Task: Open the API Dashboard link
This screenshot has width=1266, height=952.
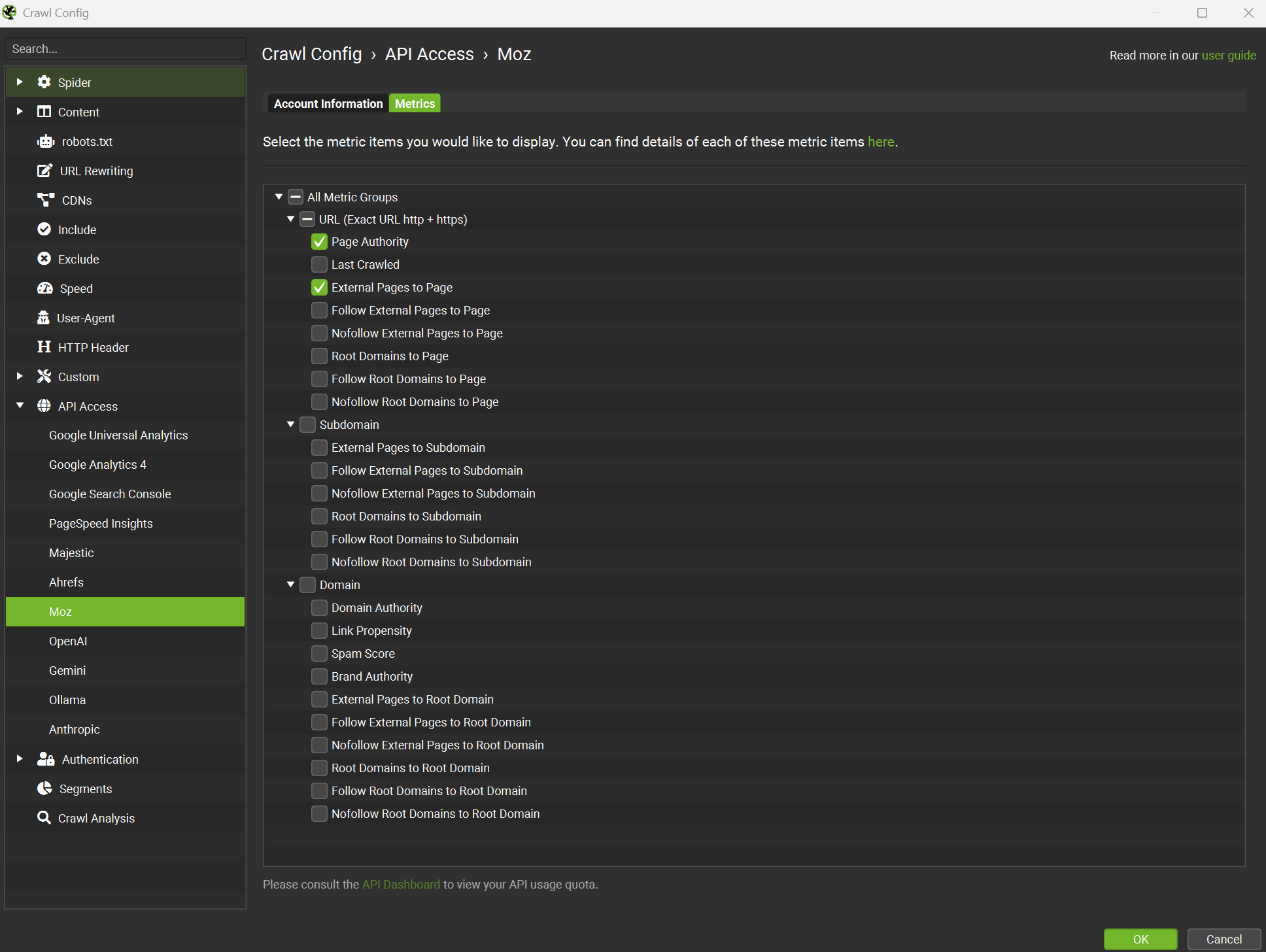Action: [401, 884]
